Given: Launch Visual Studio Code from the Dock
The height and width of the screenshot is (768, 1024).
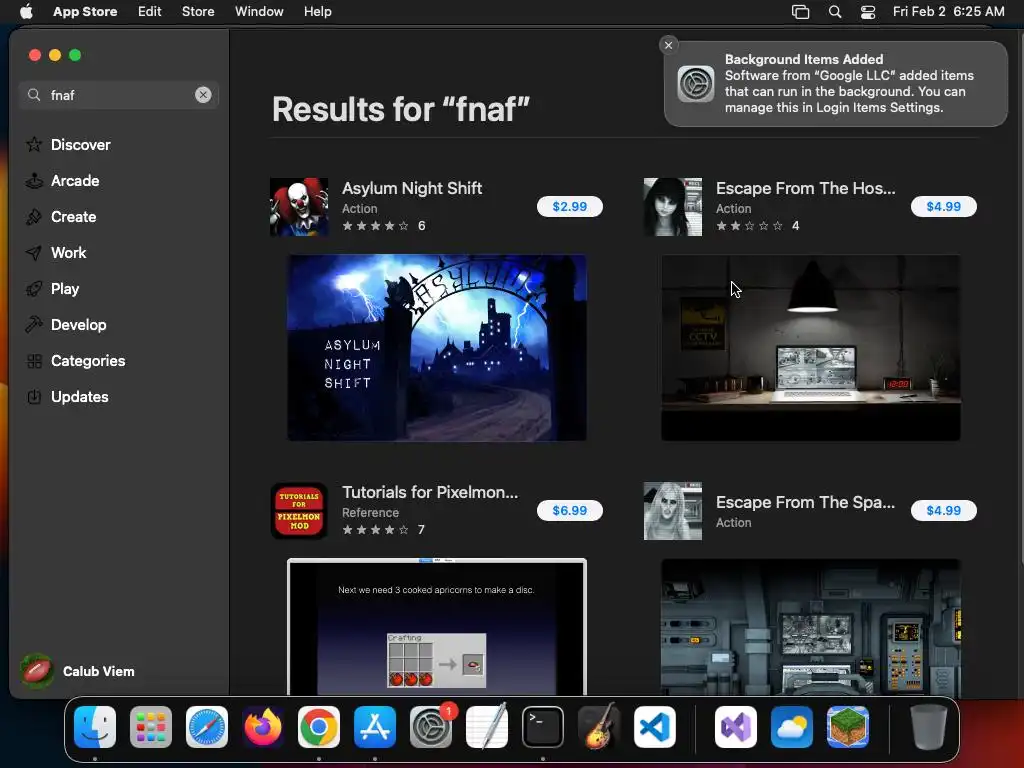Looking at the screenshot, I should coord(655,727).
